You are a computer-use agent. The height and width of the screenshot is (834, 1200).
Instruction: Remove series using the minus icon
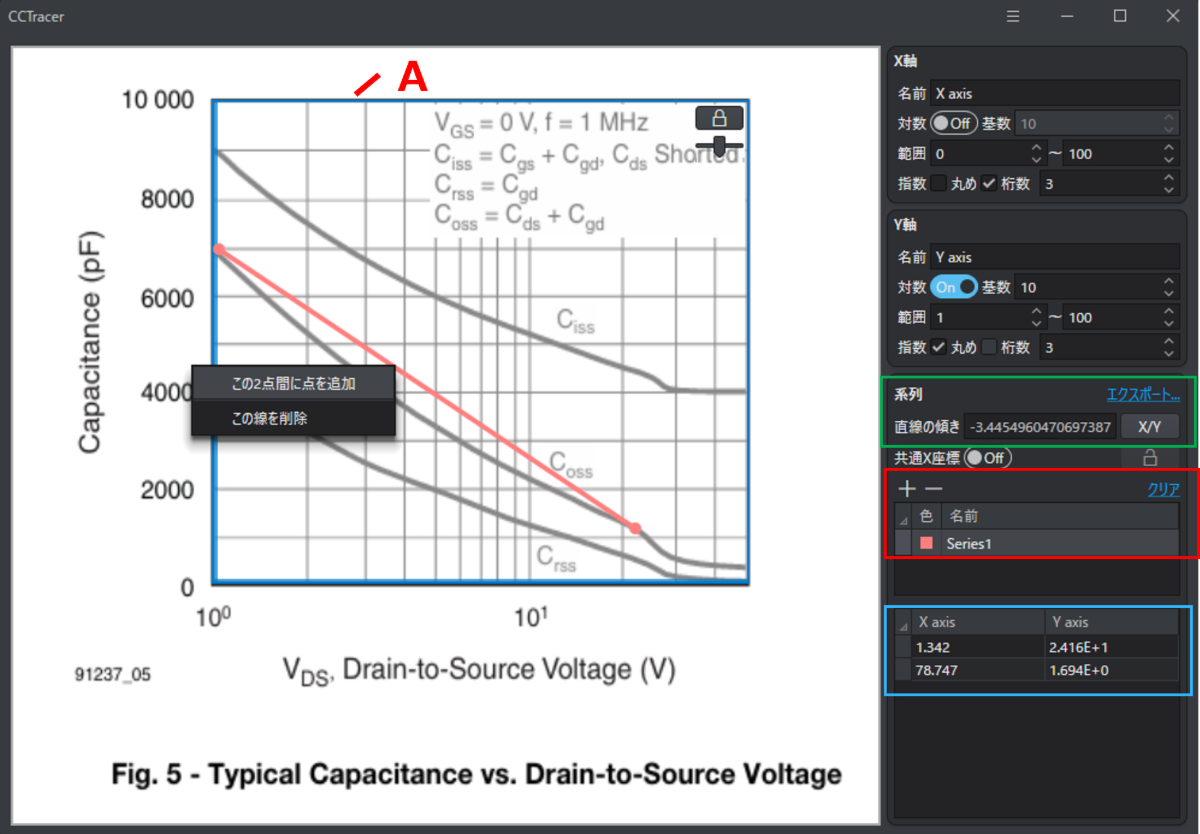[x=932, y=489]
